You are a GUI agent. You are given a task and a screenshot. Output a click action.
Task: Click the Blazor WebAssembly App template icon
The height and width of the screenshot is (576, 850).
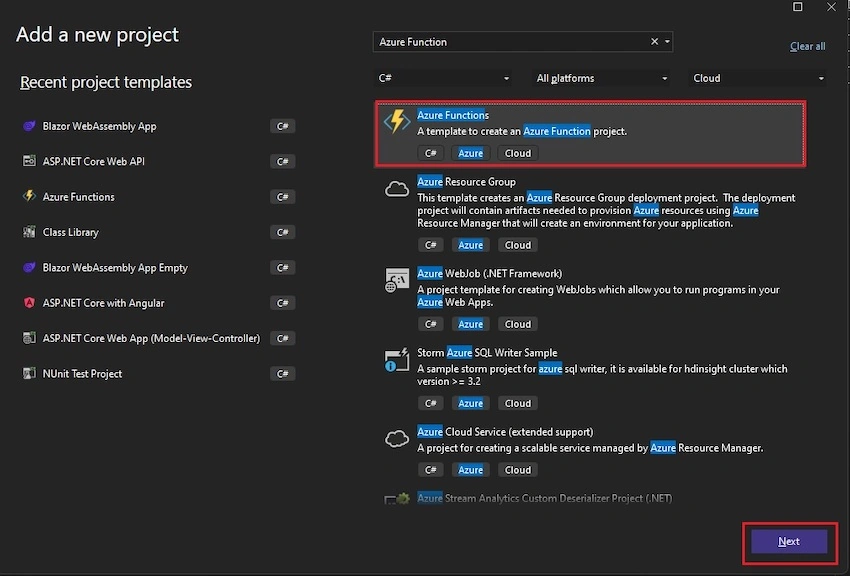[x=29, y=126]
